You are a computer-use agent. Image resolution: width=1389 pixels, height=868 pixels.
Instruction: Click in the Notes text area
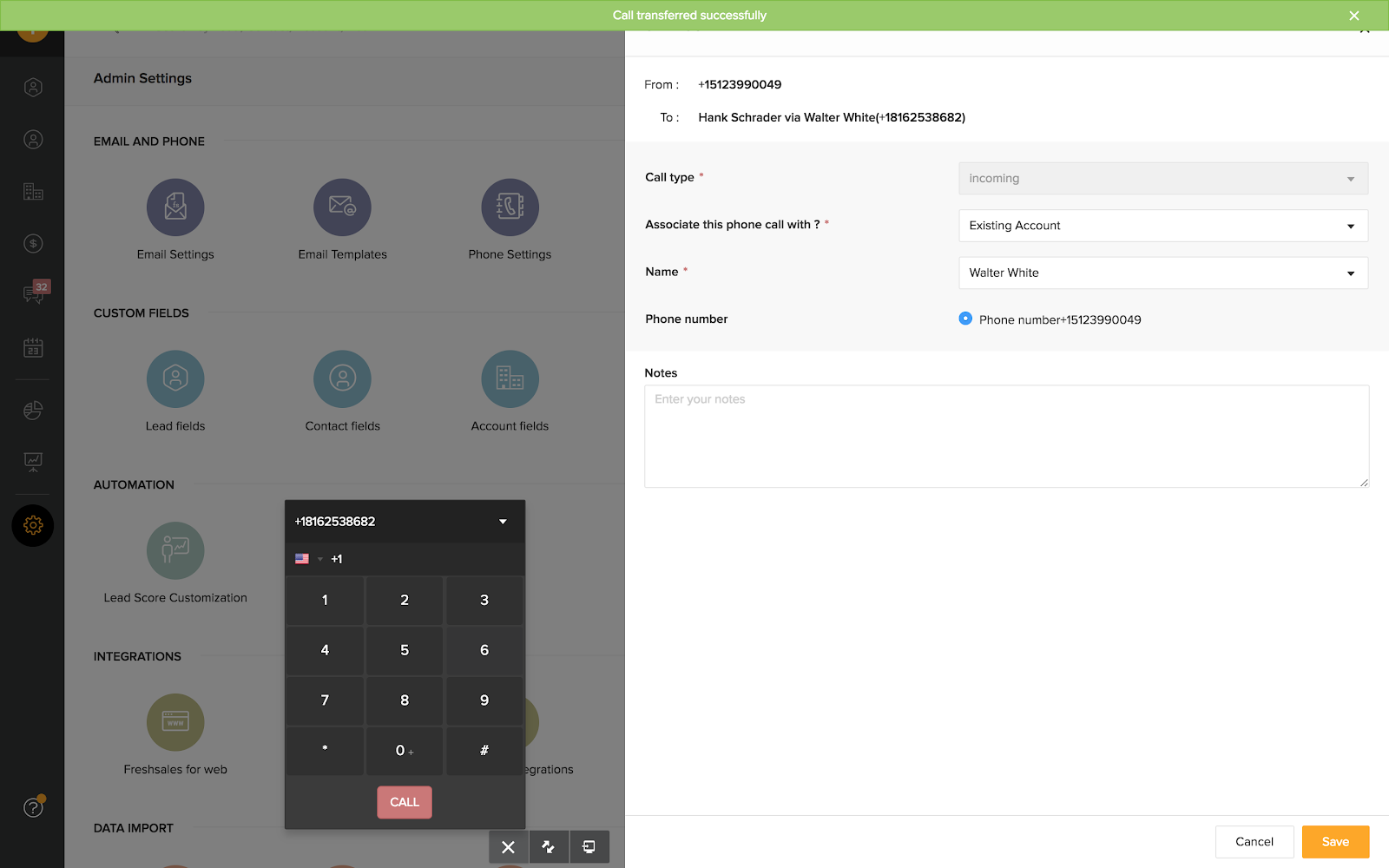click(x=1006, y=436)
